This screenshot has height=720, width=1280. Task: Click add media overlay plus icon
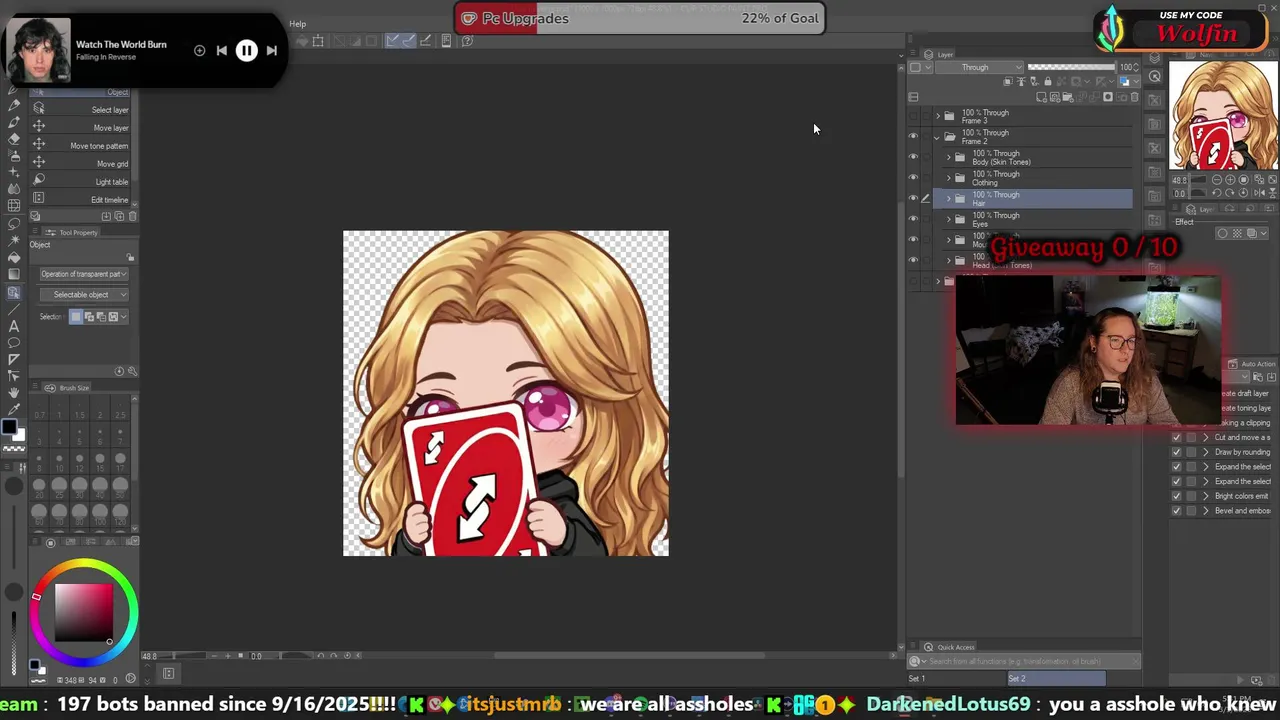point(199,50)
